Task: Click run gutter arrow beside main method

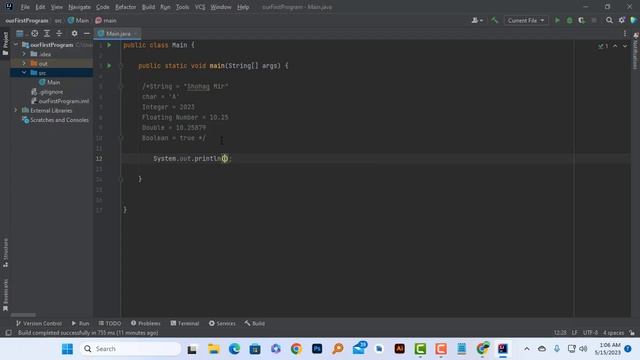Action: click(x=109, y=65)
